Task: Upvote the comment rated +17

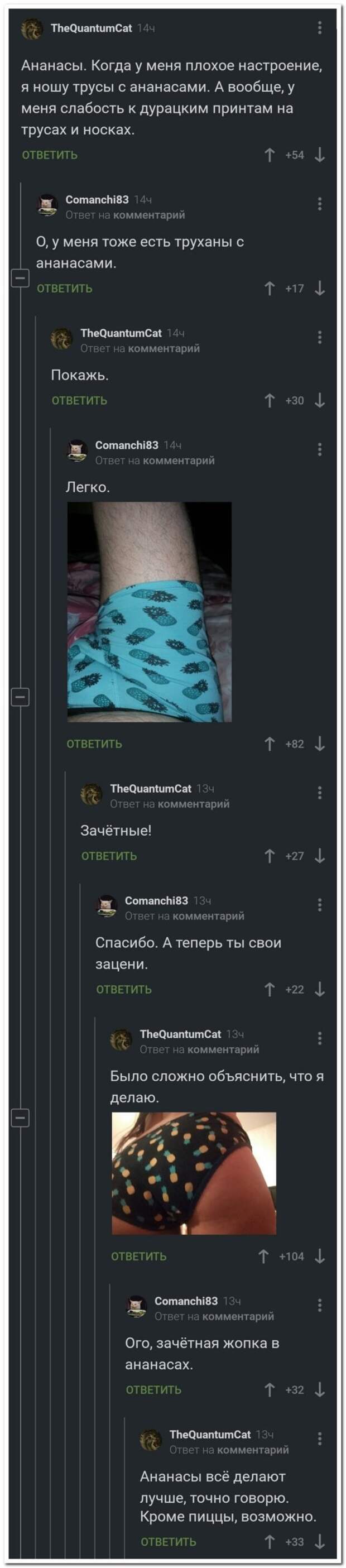Action: pos(270,289)
